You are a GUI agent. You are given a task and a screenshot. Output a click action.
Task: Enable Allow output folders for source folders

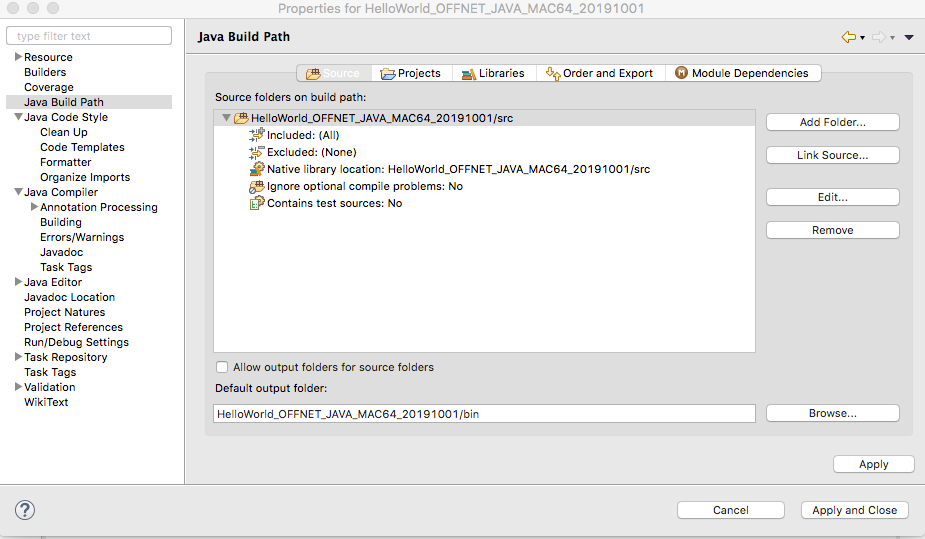(222, 367)
